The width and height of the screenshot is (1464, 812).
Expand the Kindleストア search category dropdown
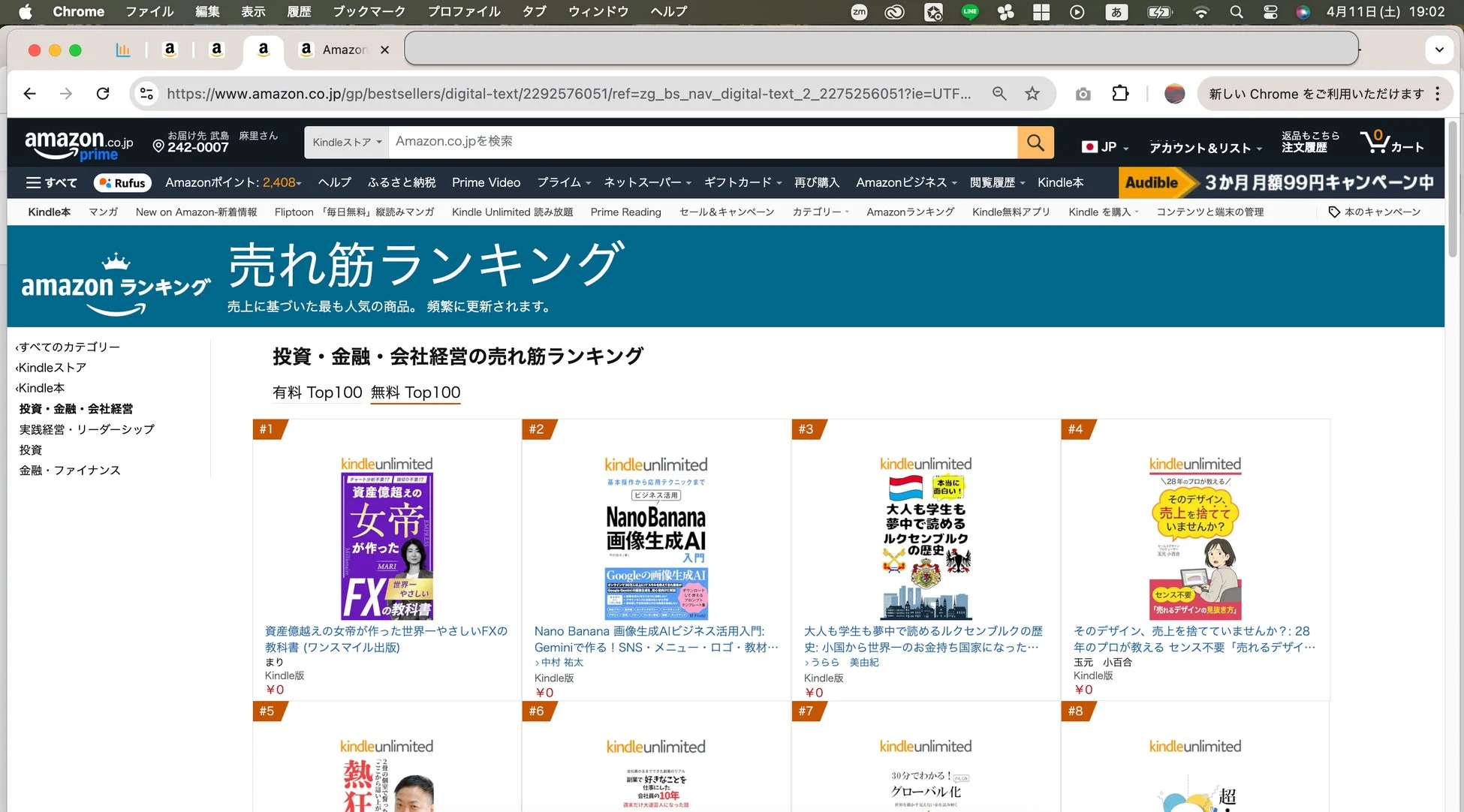coord(347,142)
